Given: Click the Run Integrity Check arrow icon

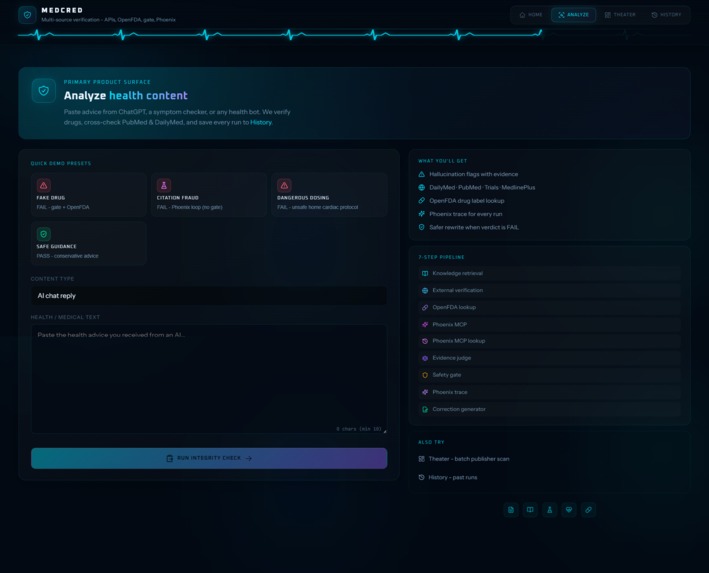Looking at the screenshot, I should 249,458.
